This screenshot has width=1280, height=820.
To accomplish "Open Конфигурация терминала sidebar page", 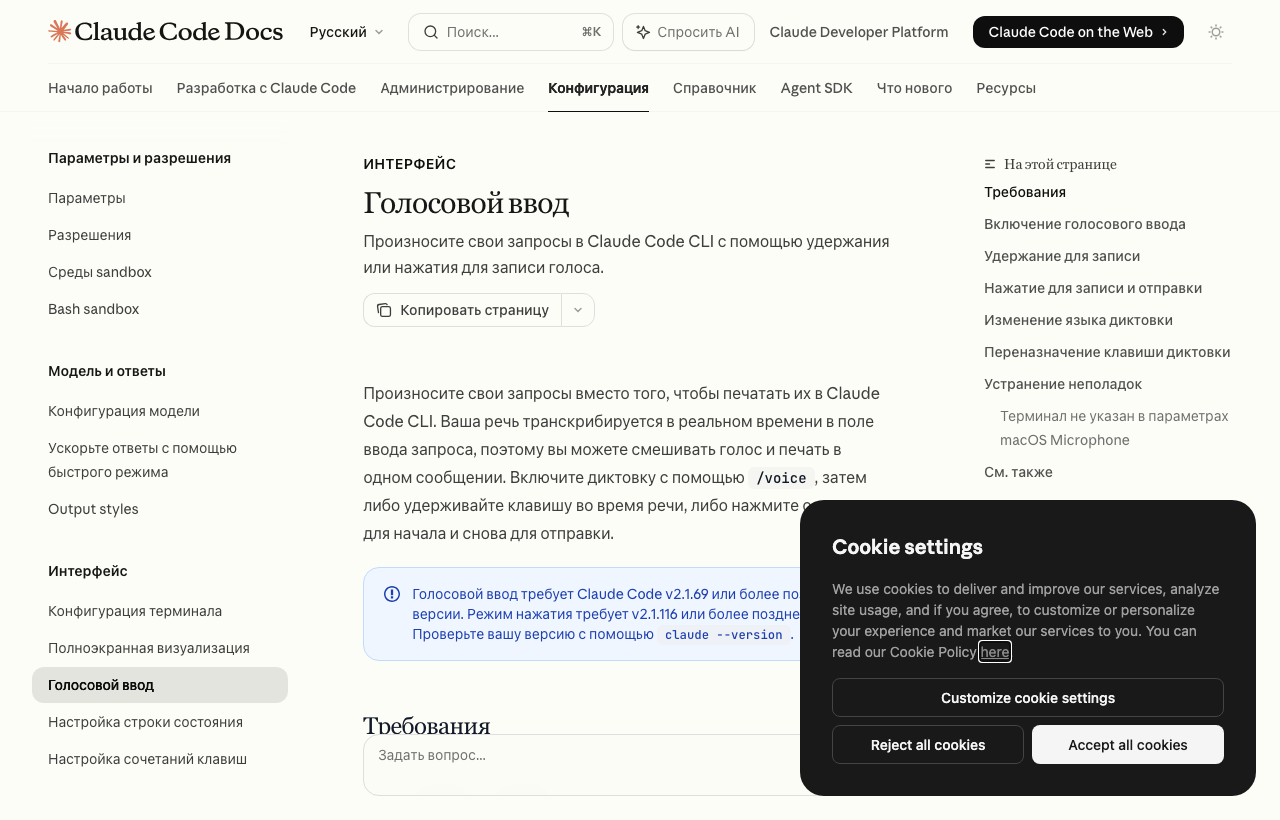I will [x=160, y=611].
